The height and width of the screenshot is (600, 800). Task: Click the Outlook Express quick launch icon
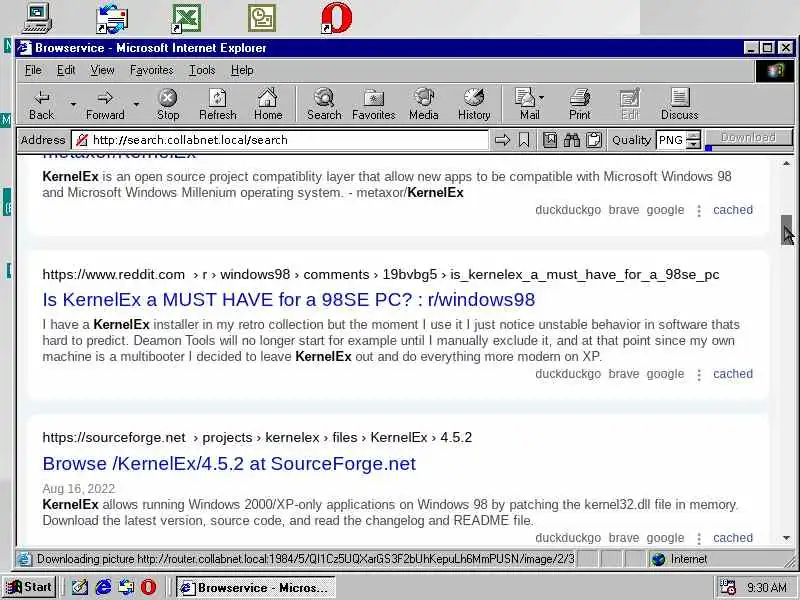(x=126, y=587)
